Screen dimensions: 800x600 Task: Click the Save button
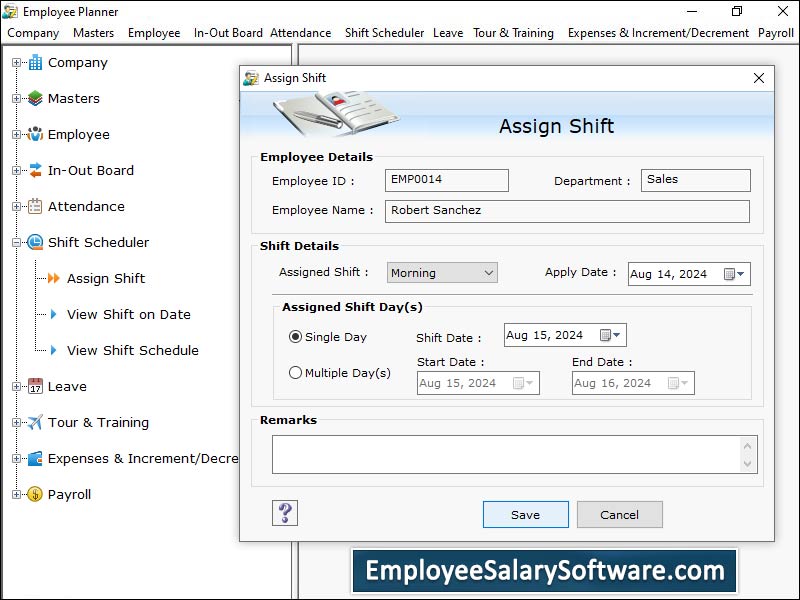(x=526, y=514)
